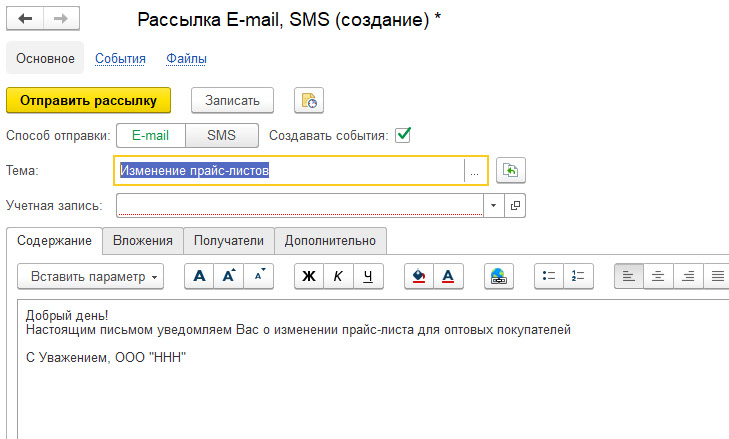729x439 pixels.
Task: Insert hyperlink globe icon
Action: pyautogui.click(x=499, y=276)
